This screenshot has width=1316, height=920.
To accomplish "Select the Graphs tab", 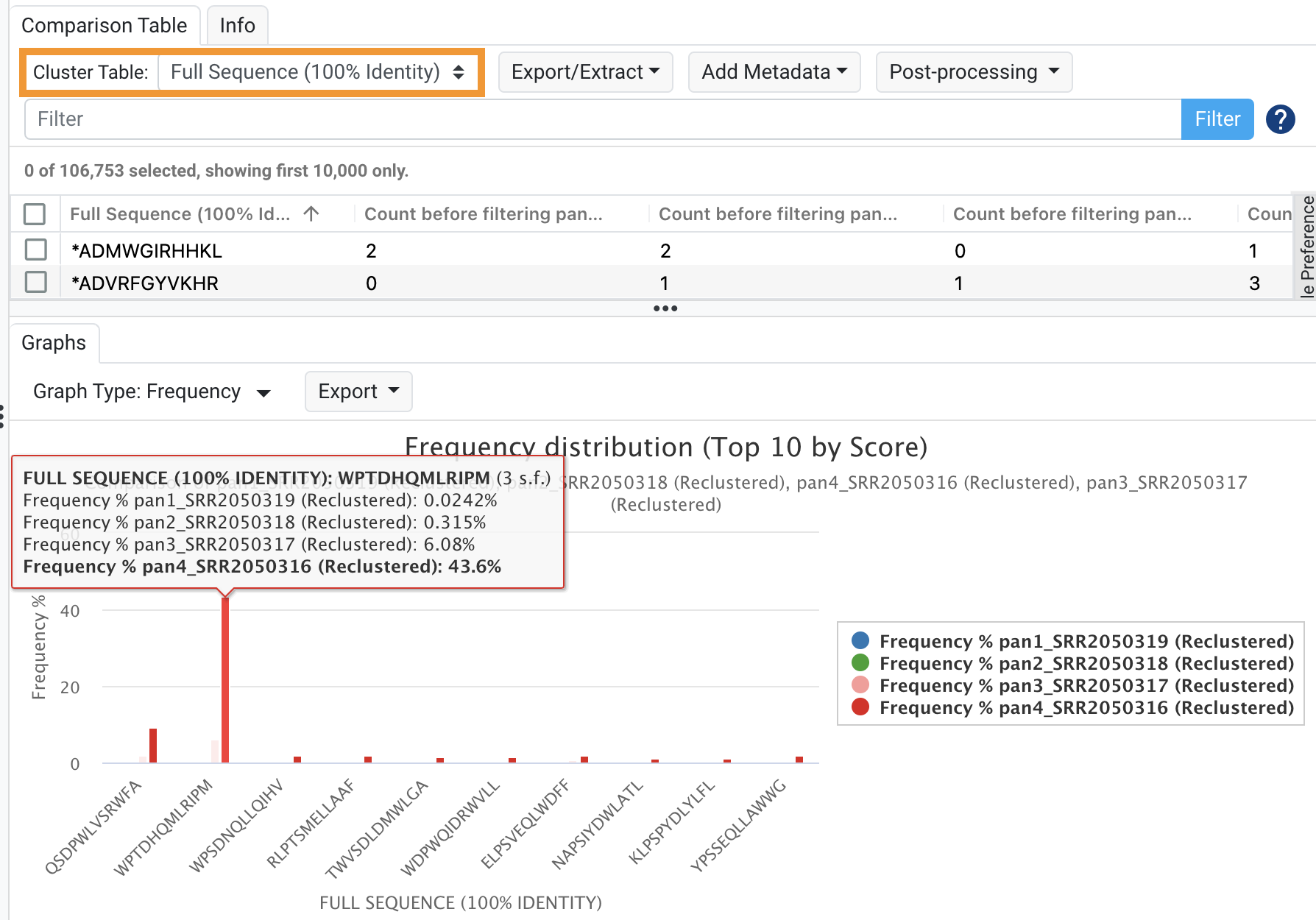I will (54, 342).
